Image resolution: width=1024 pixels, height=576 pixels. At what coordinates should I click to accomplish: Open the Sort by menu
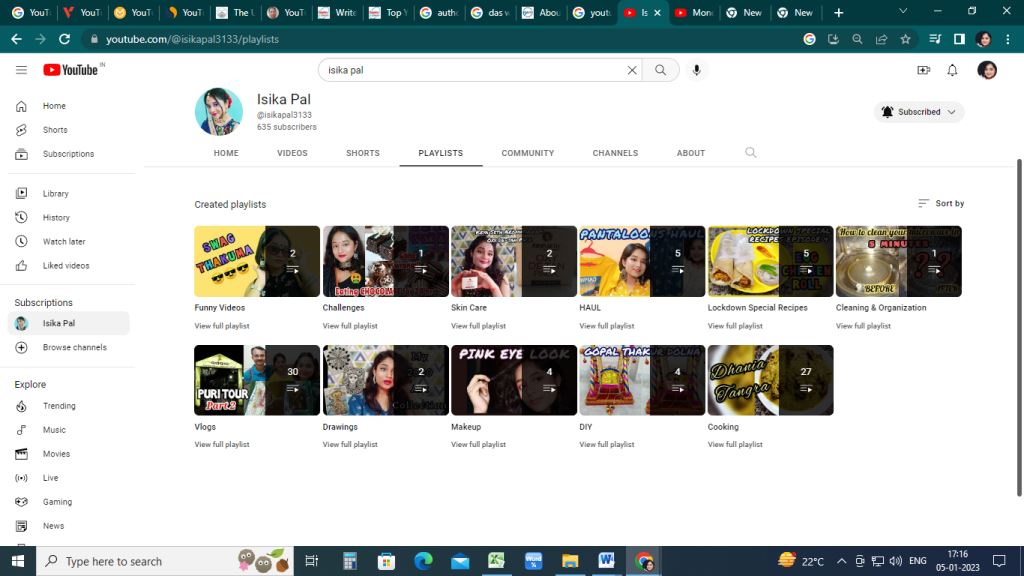click(941, 204)
